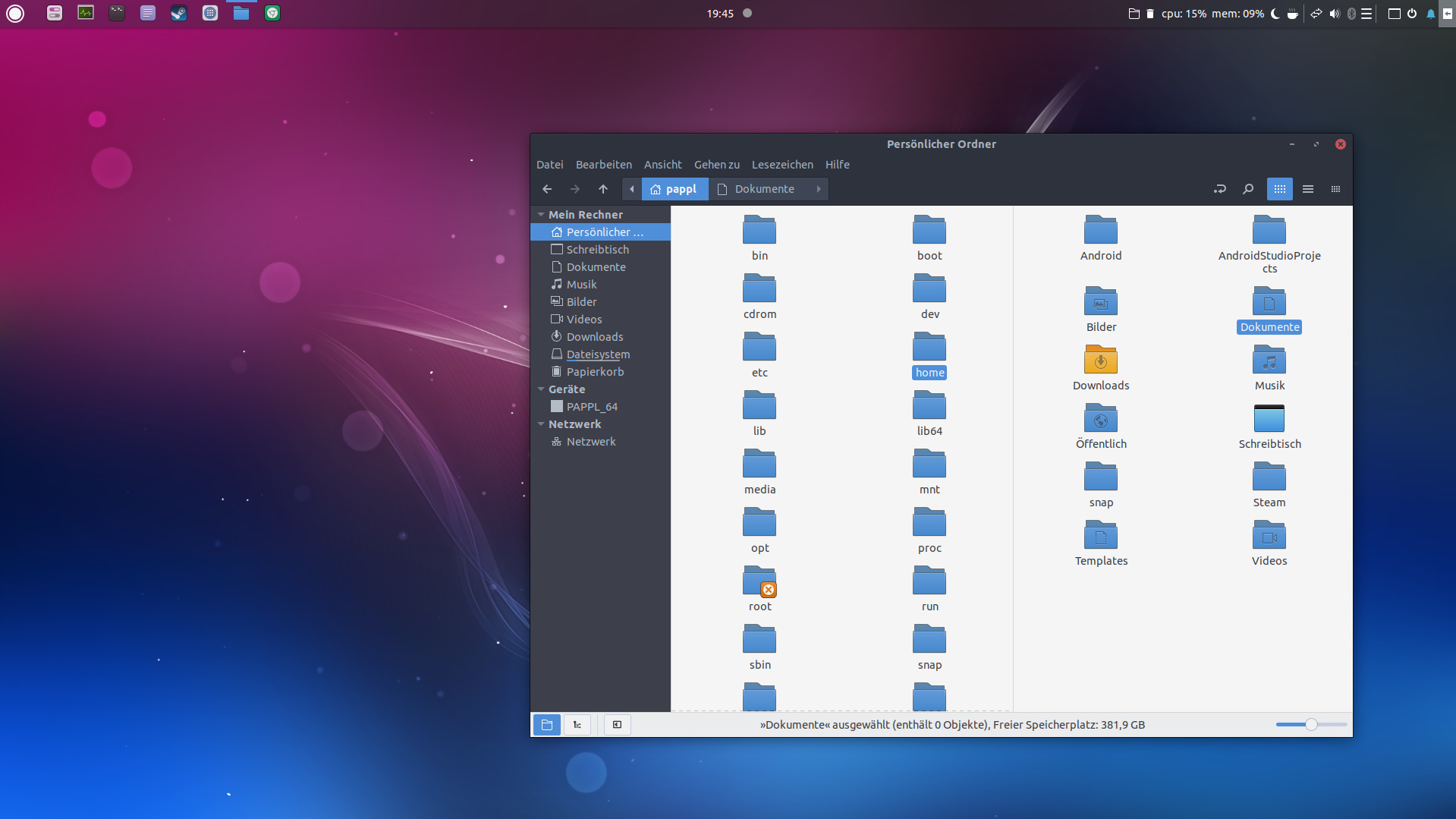Go up to the parent folder
The image size is (1456, 819).
click(603, 189)
